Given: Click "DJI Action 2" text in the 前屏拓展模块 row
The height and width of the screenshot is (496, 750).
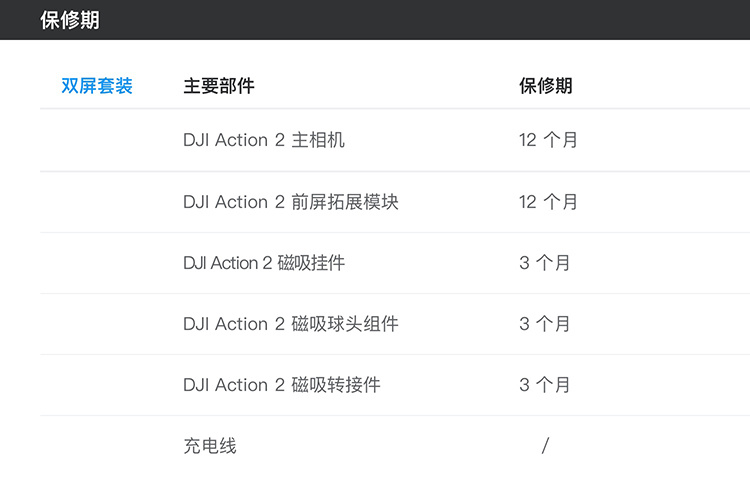Looking at the screenshot, I should [x=232, y=202].
